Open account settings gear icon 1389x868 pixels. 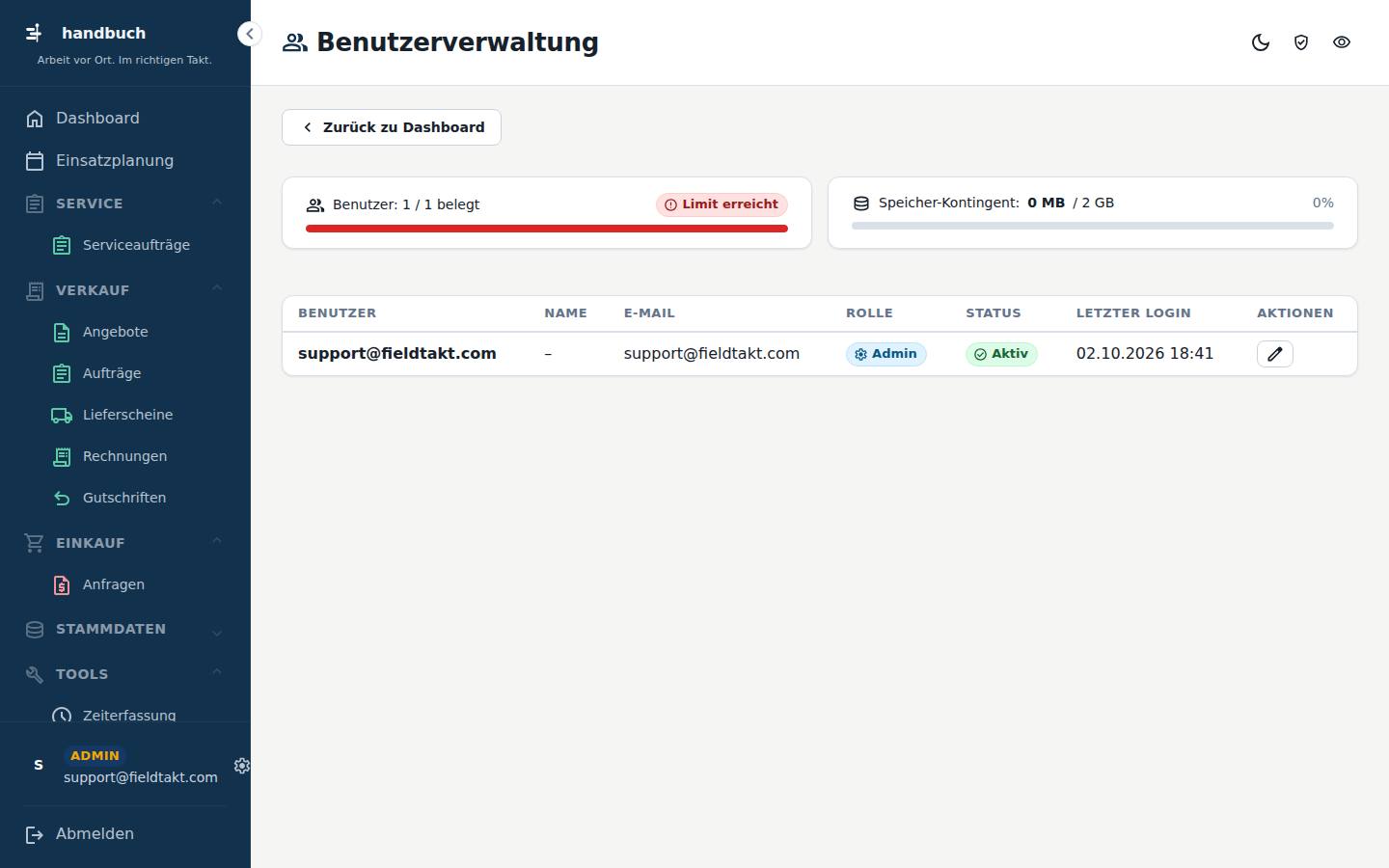coord(242,766)
